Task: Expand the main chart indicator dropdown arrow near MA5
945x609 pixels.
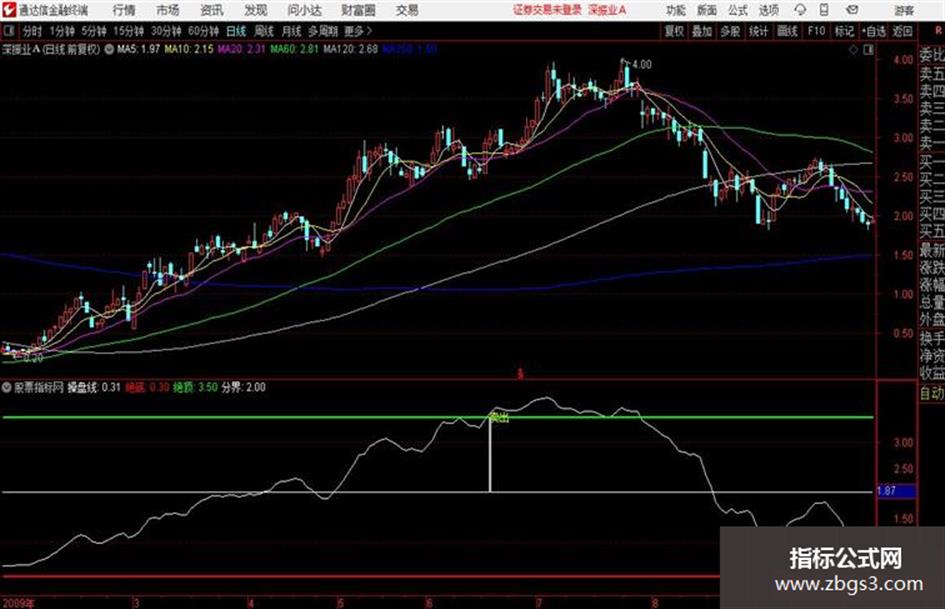Action: (109, 49)
